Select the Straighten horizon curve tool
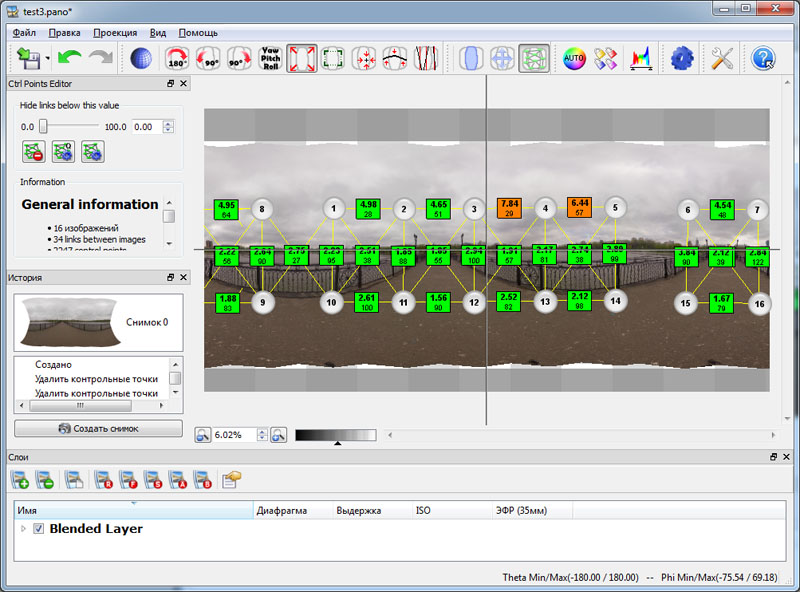Viewport: 800px width, 592px height. (x=395, y=58)
